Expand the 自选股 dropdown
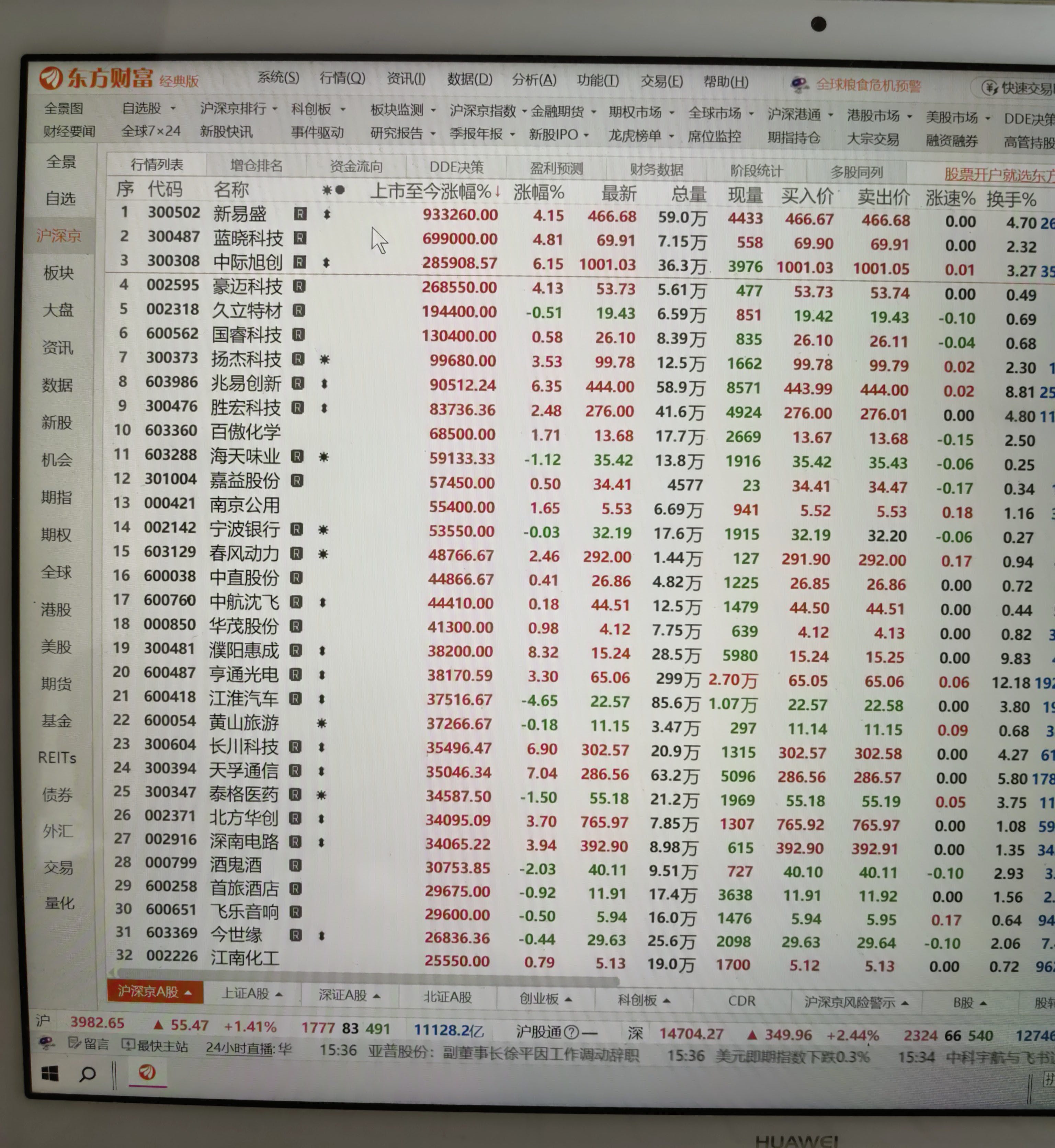Screen dimensions: 1055x1148 tap(173, 108)
